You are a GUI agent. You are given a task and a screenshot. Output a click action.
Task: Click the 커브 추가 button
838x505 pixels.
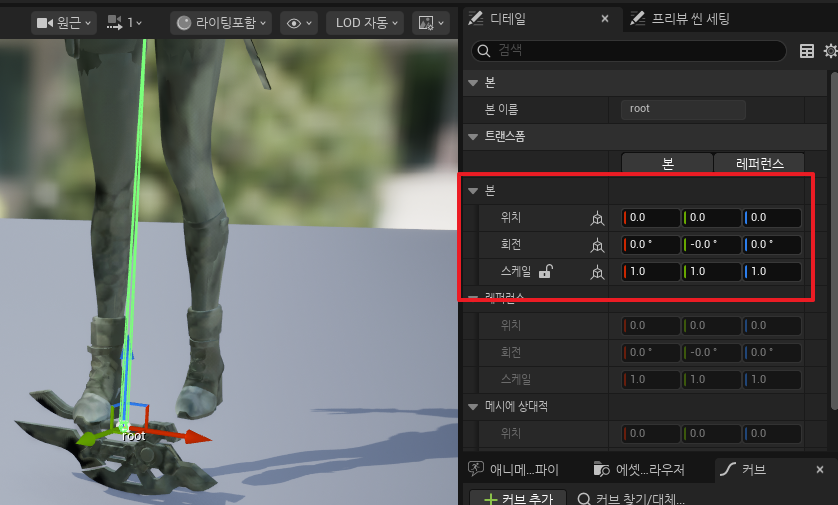point(518,498)
